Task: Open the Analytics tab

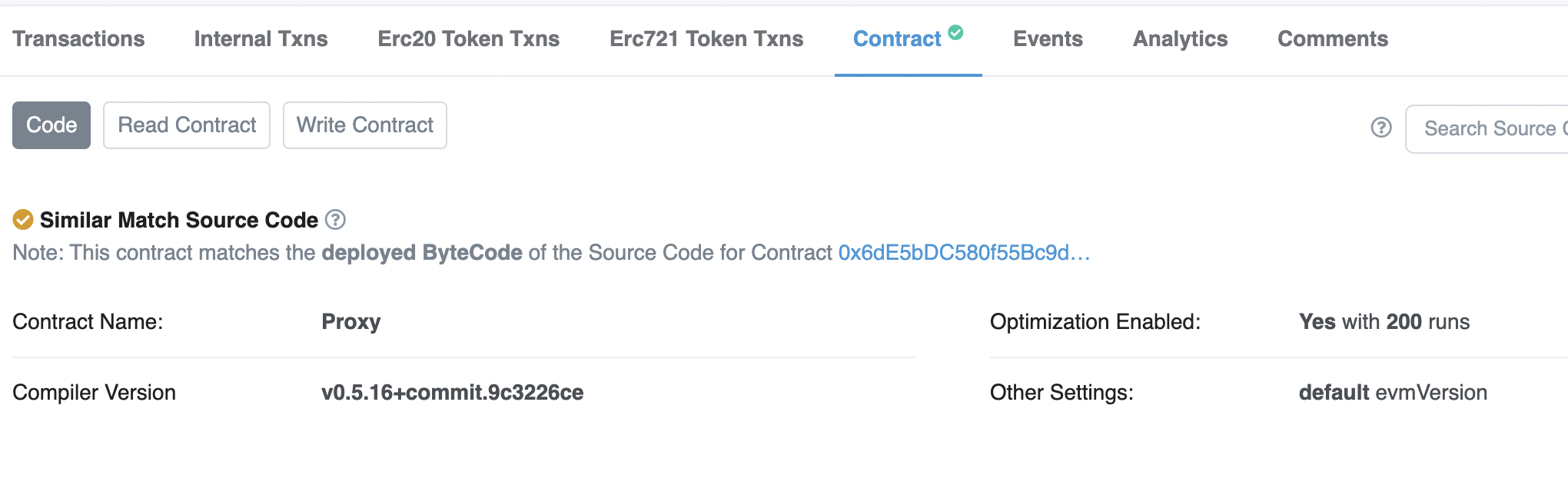Action: (1180, 39)
